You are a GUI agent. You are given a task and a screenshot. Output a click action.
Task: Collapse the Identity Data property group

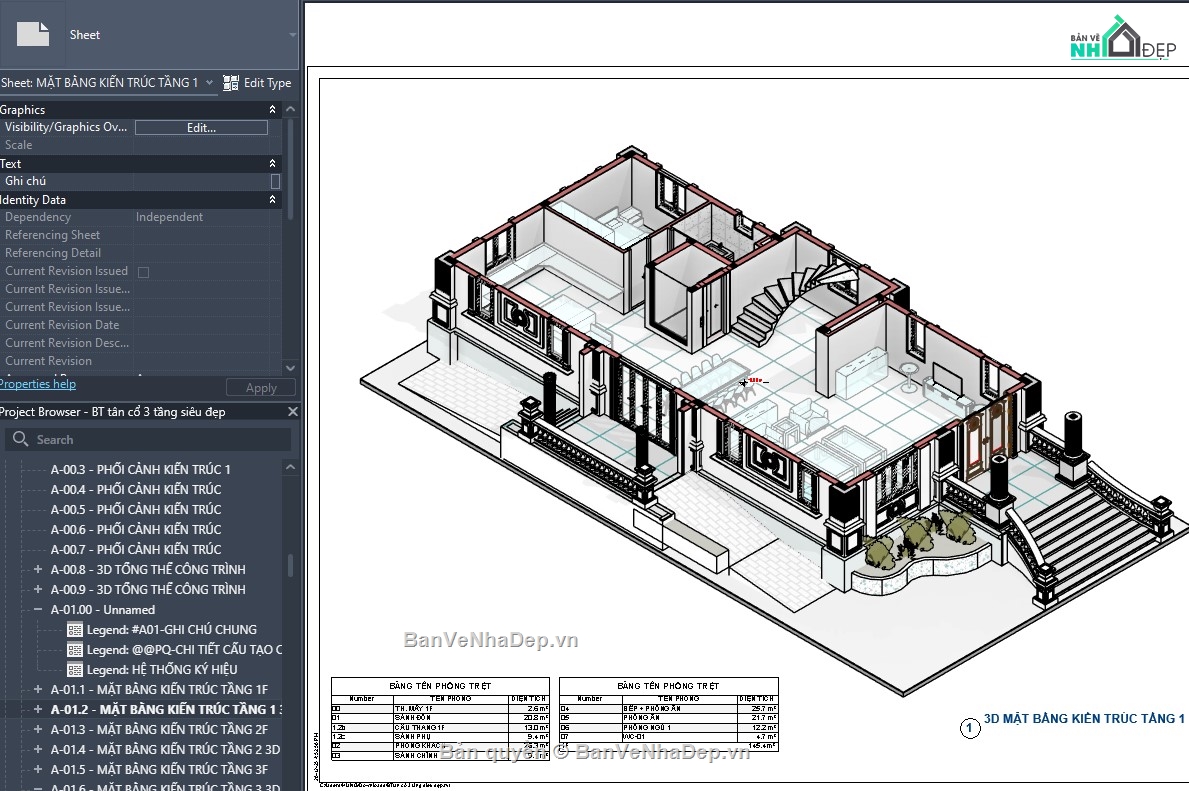point(272,199)
